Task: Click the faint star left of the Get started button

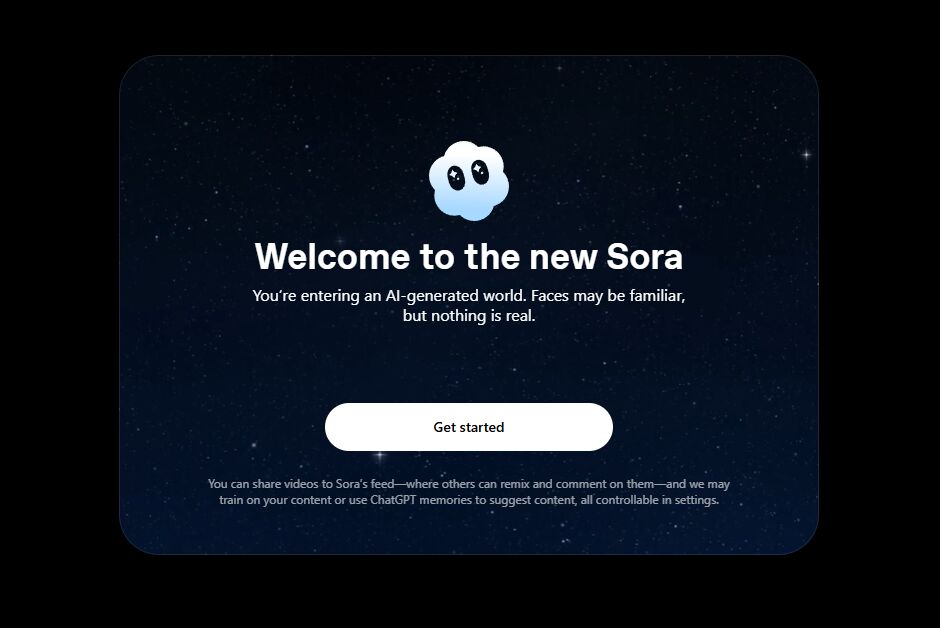Action: click(254, 445)
